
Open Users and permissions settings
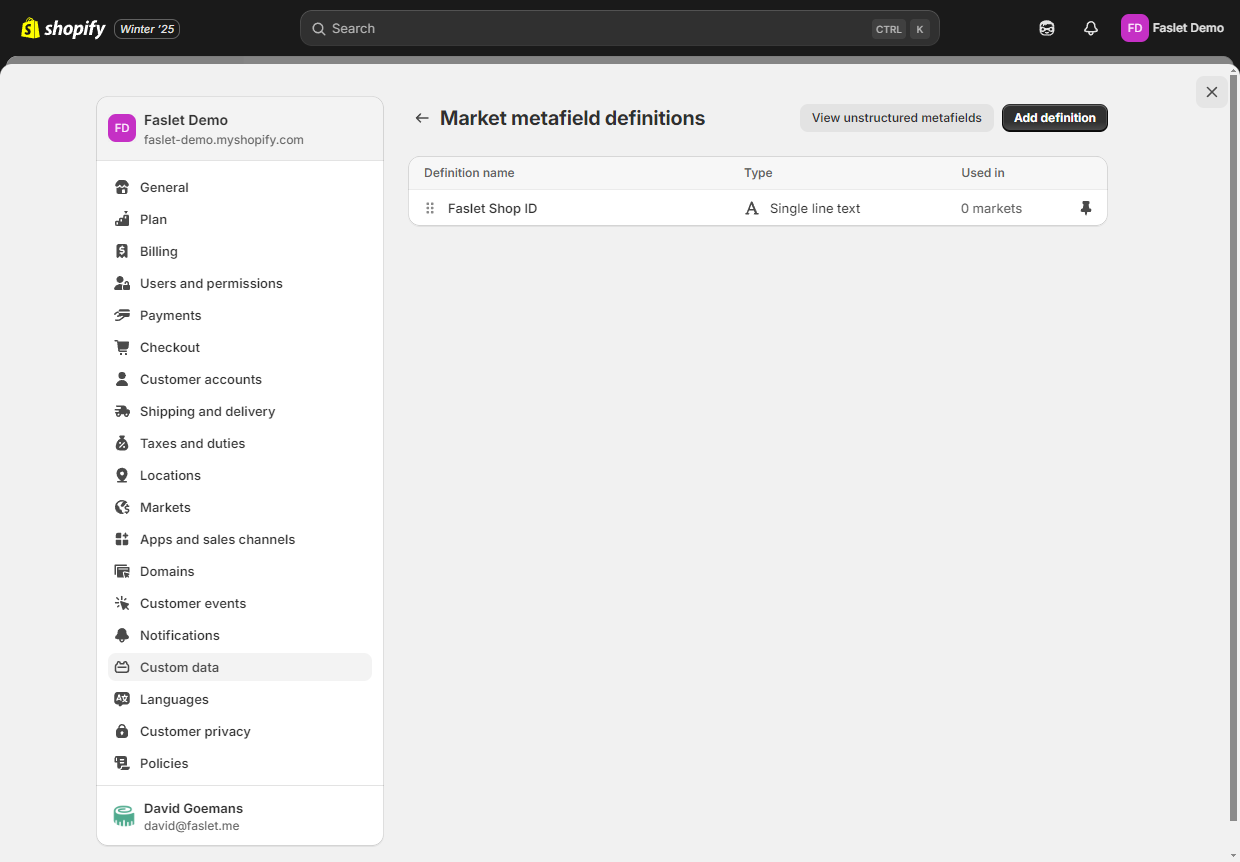240,283
